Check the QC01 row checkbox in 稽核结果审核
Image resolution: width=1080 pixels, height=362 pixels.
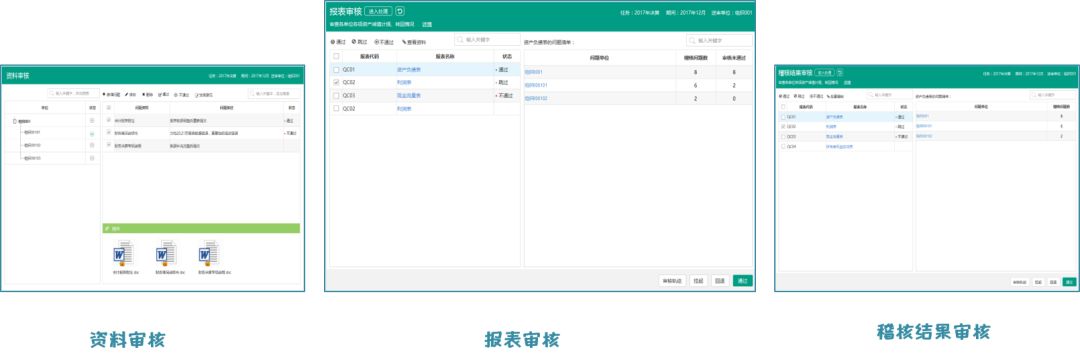pos(783,117)
